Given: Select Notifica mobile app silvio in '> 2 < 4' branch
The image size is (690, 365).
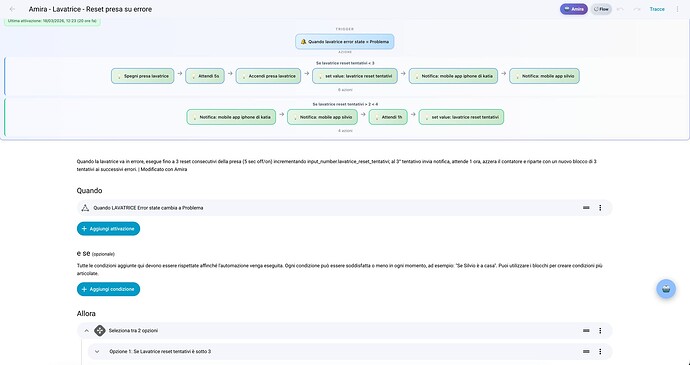Looking at the screenshot, I should click(x=322, y=117).
